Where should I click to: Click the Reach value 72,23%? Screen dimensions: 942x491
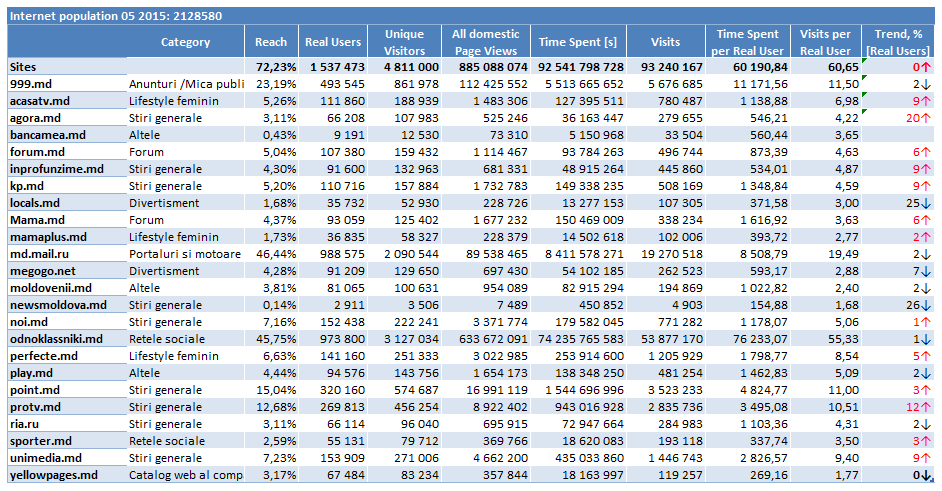pyautogui.click(x=276, y=67)
